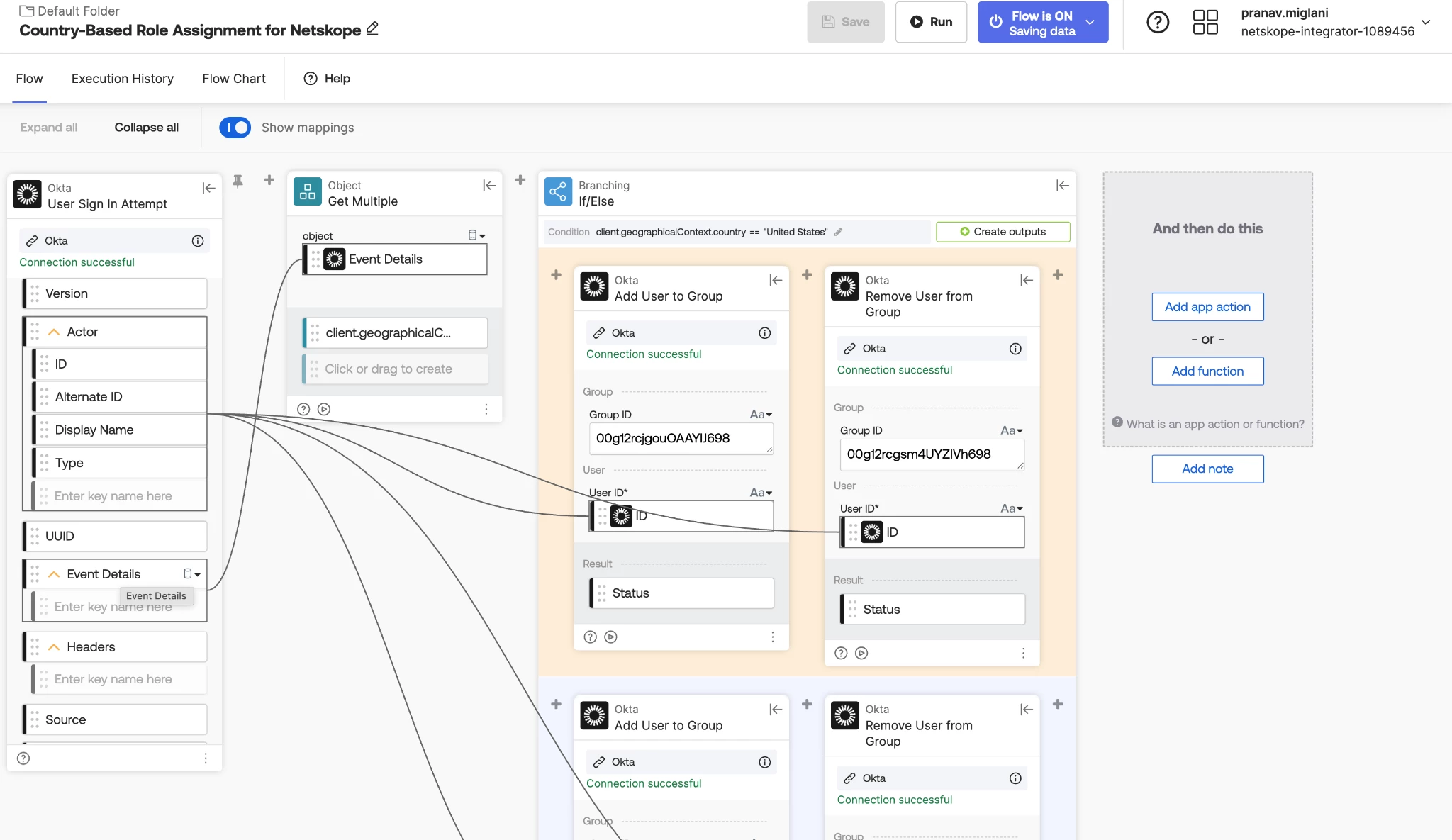Click Add function button
The image size is (1452, 840).
tap(1207, 371)
